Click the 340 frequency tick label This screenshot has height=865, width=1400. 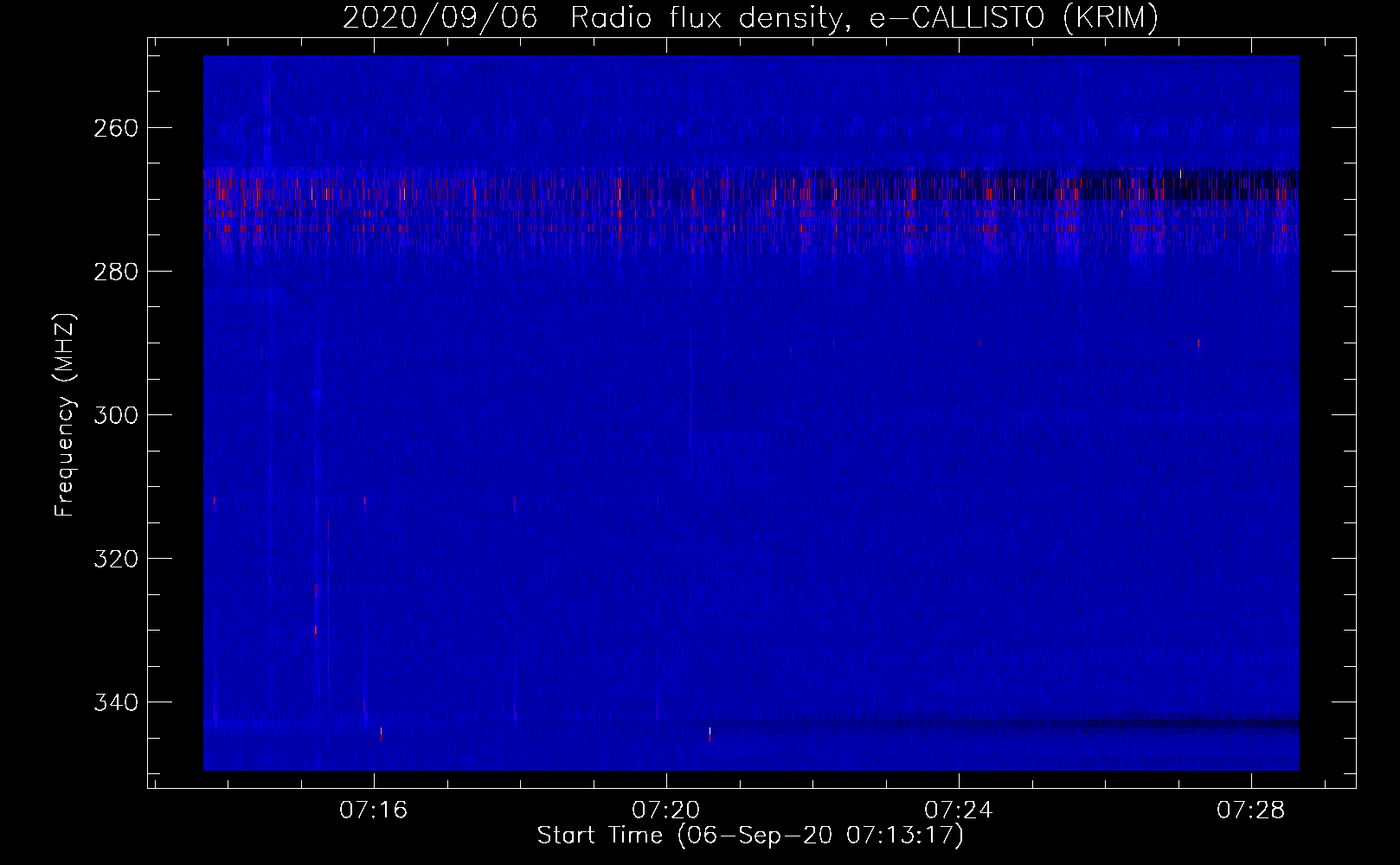pos(116,702)
